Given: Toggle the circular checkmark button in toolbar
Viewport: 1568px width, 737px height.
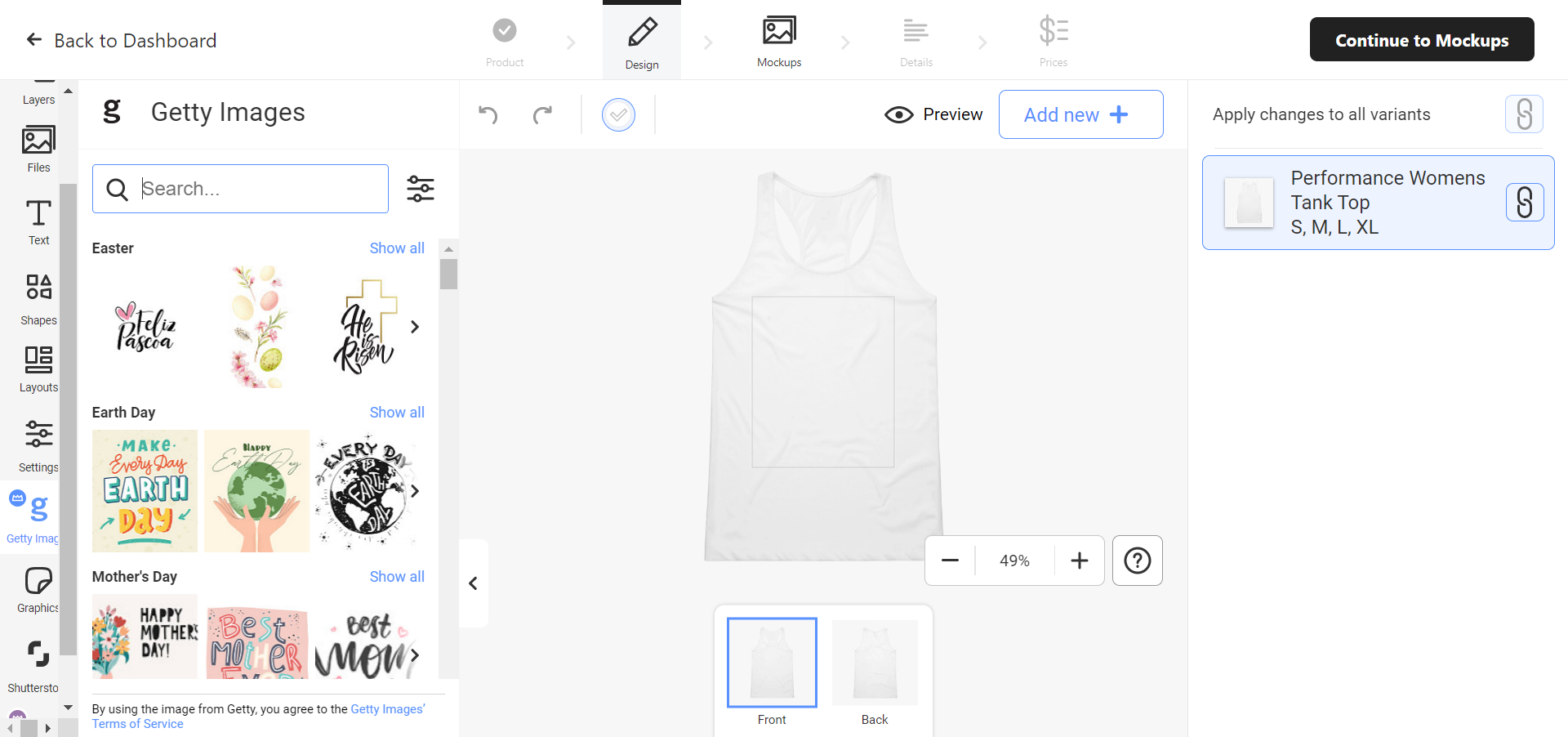Looking at the screenshot, I should click(x=618, y=115).
